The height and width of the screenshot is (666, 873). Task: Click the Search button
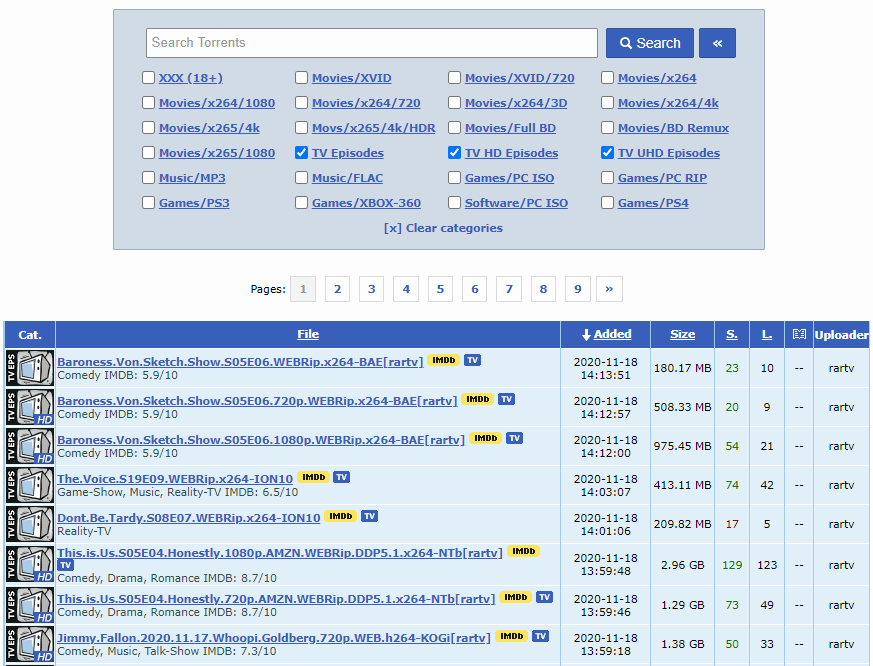point(650,43)
